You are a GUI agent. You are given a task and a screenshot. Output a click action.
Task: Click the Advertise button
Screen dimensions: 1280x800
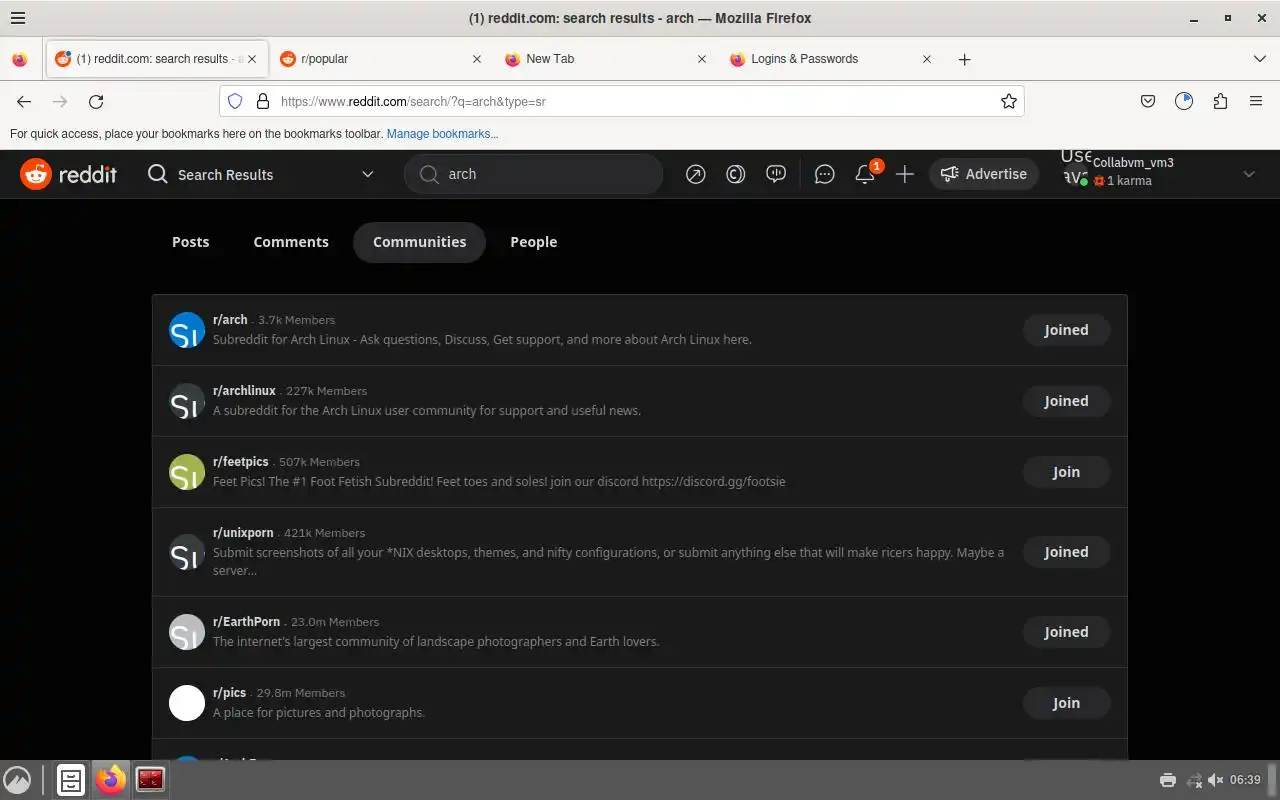coord(984,174)
